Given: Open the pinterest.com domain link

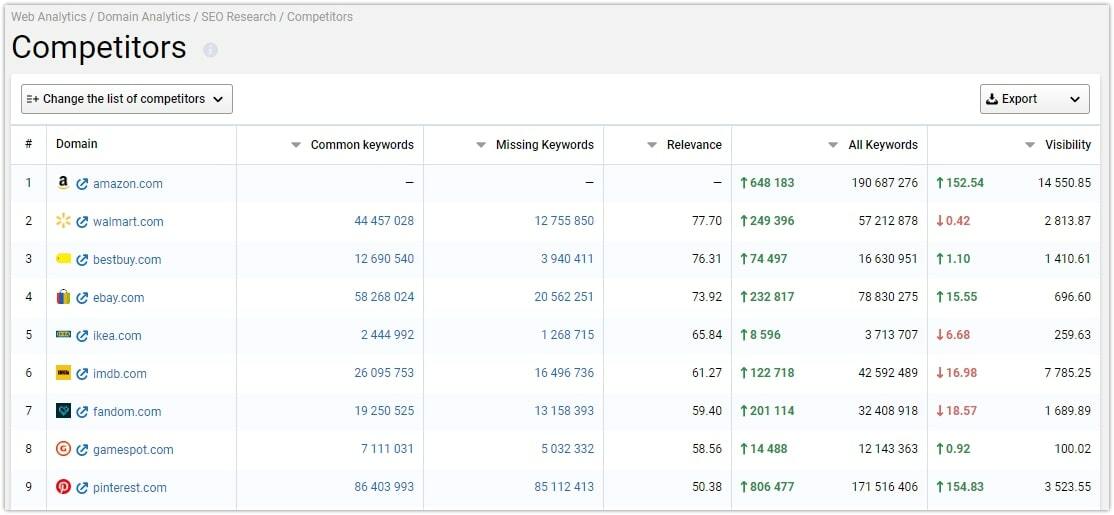Looking at the screenshot, I should tap(130, 488).
